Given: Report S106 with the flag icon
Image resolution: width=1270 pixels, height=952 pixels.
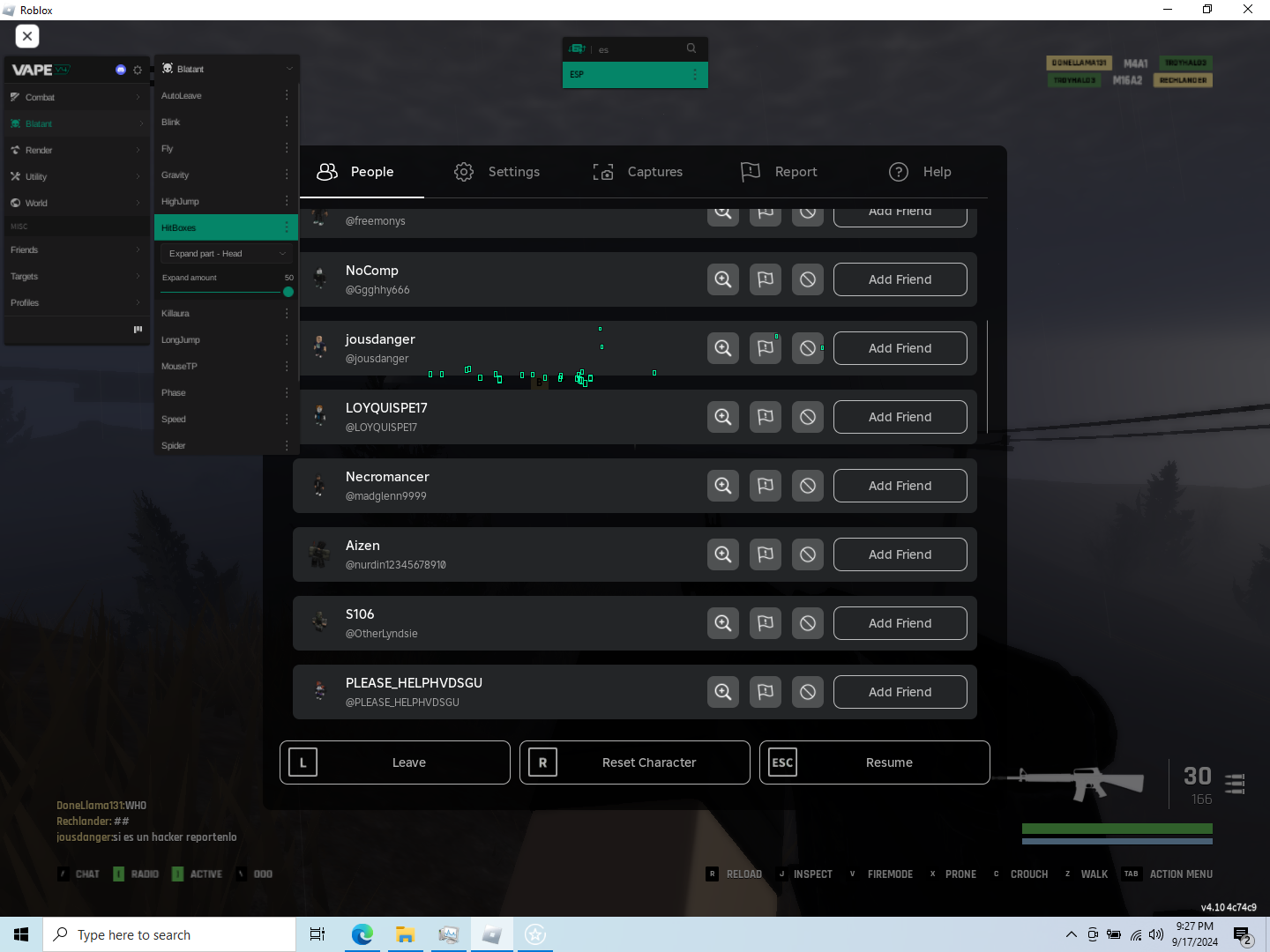Looking at the screenshot, I should pyautogui.click(x=766, y=623).
